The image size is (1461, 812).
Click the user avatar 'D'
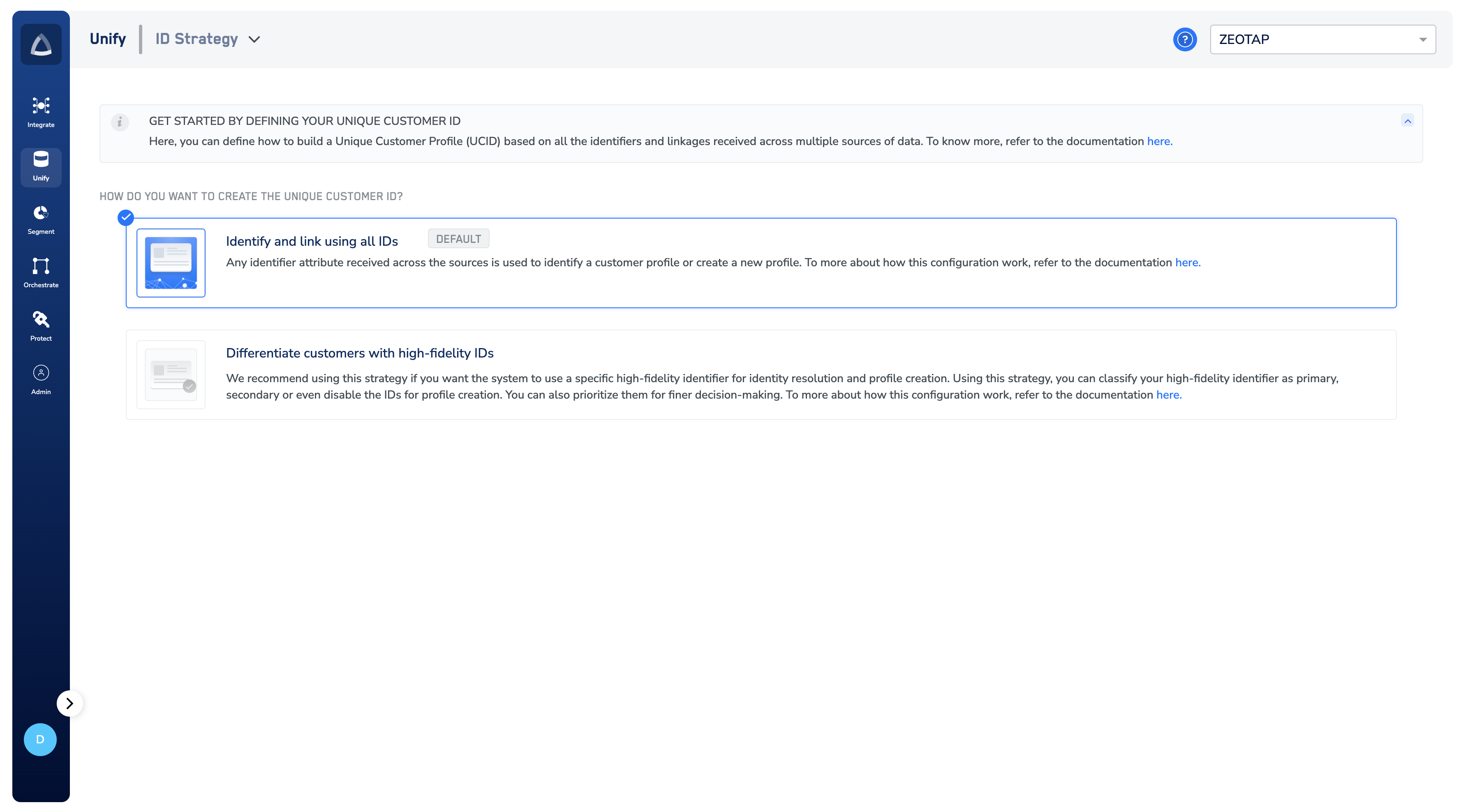pos(40,739)
